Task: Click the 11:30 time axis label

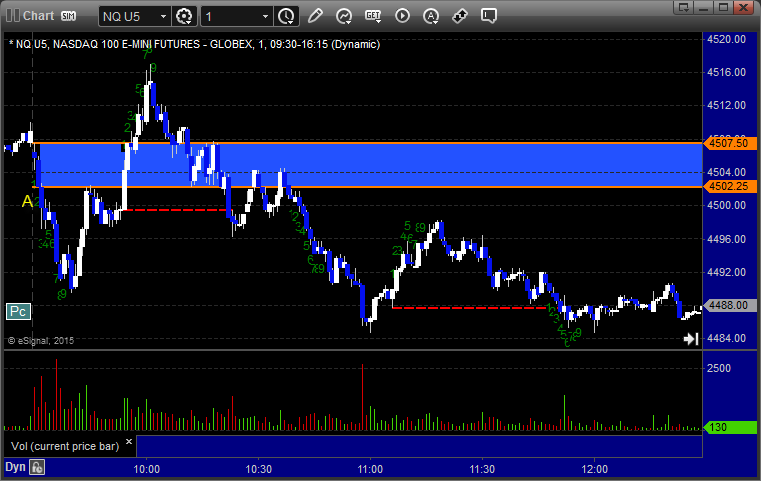Action: tap(482, 469)
